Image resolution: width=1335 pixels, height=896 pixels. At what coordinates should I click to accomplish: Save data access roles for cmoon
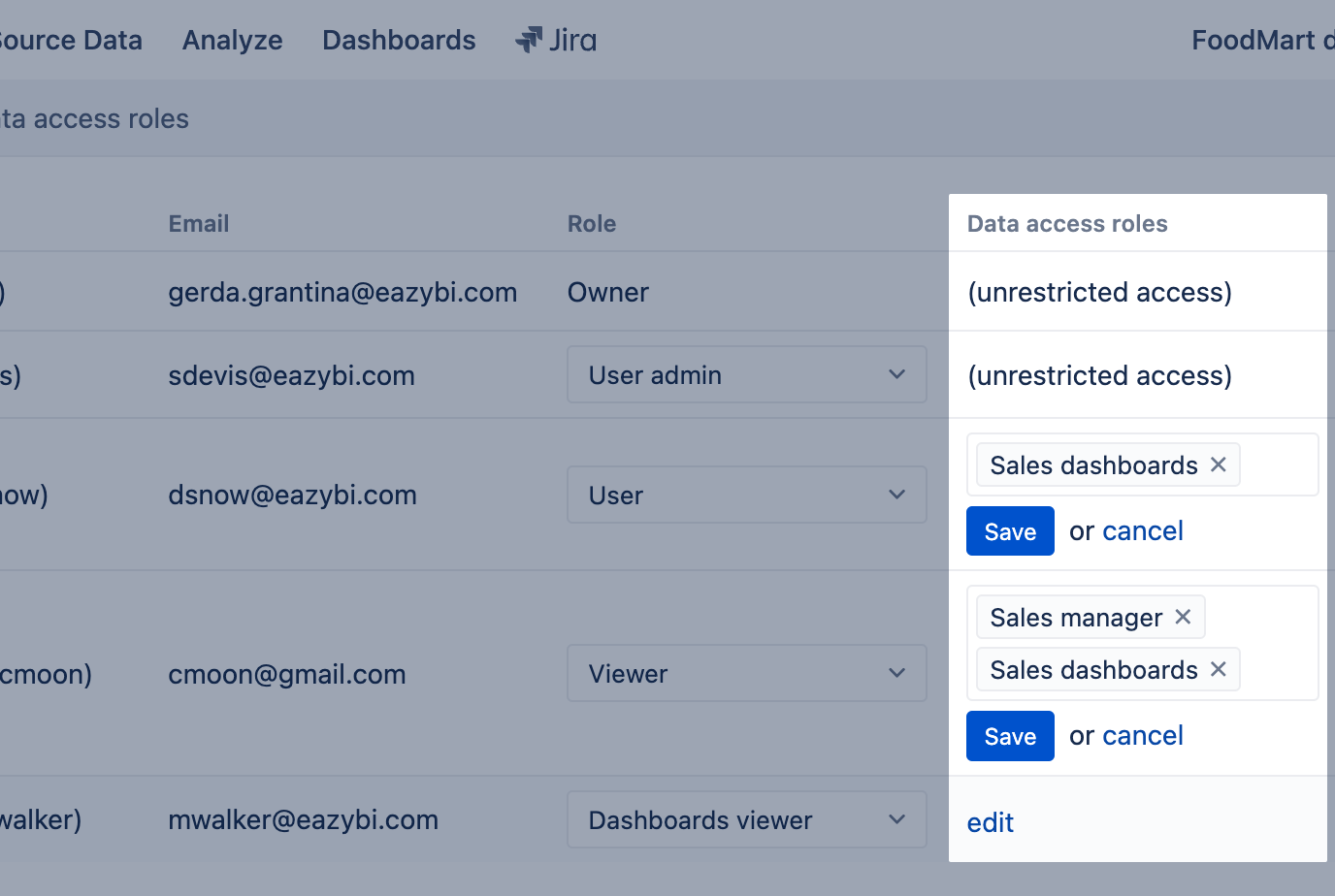point(1010,735)
